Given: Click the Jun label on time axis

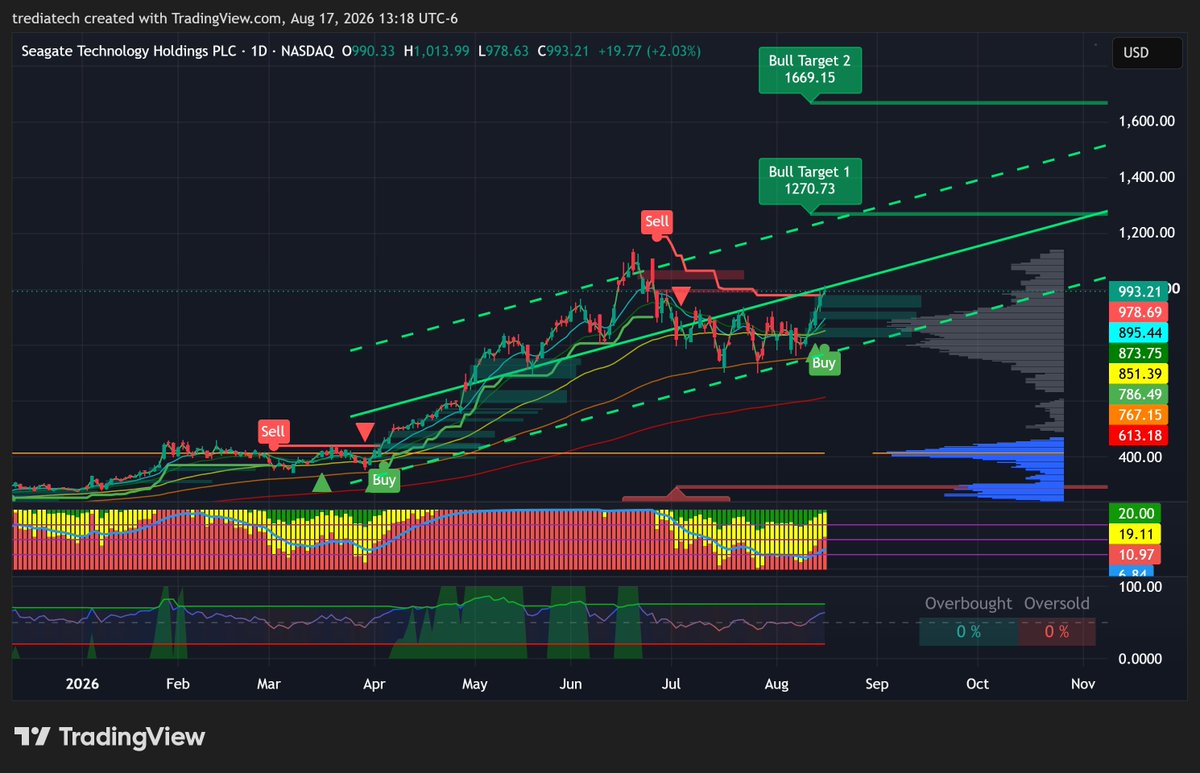Looking at the screenshot, I should pos(570,685).
